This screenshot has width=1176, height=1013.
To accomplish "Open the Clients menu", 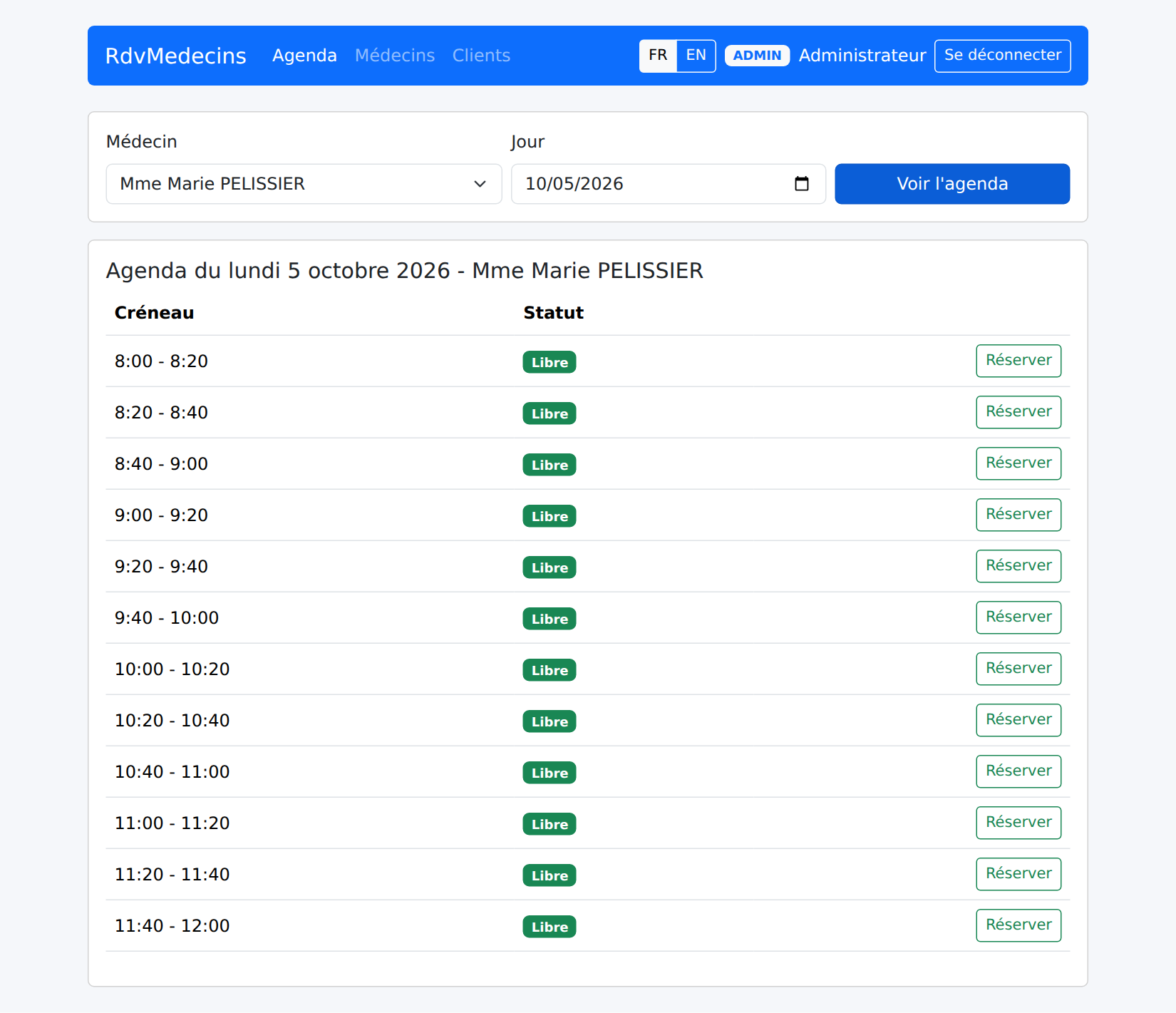I will tap(481, 56).
